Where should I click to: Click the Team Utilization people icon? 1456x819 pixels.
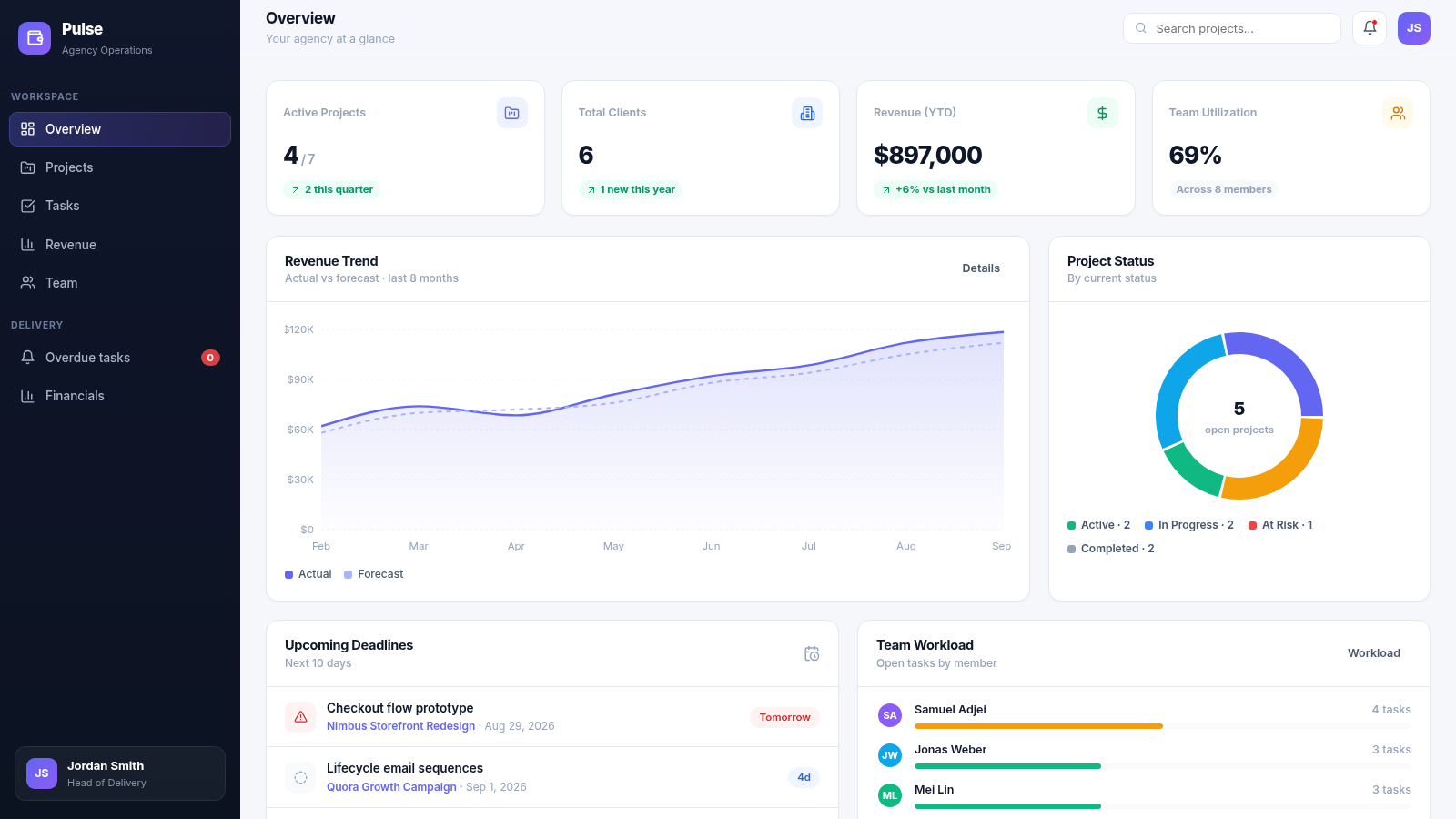[1398, 113]
